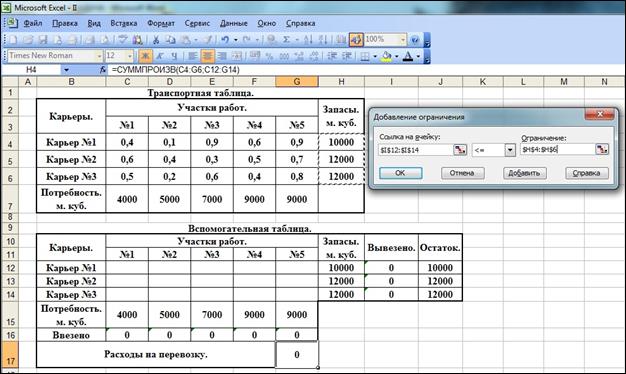Paste using the clipboard toolbar icon
The height and width of the screenshot is (374, 626).
pos(186,40)
